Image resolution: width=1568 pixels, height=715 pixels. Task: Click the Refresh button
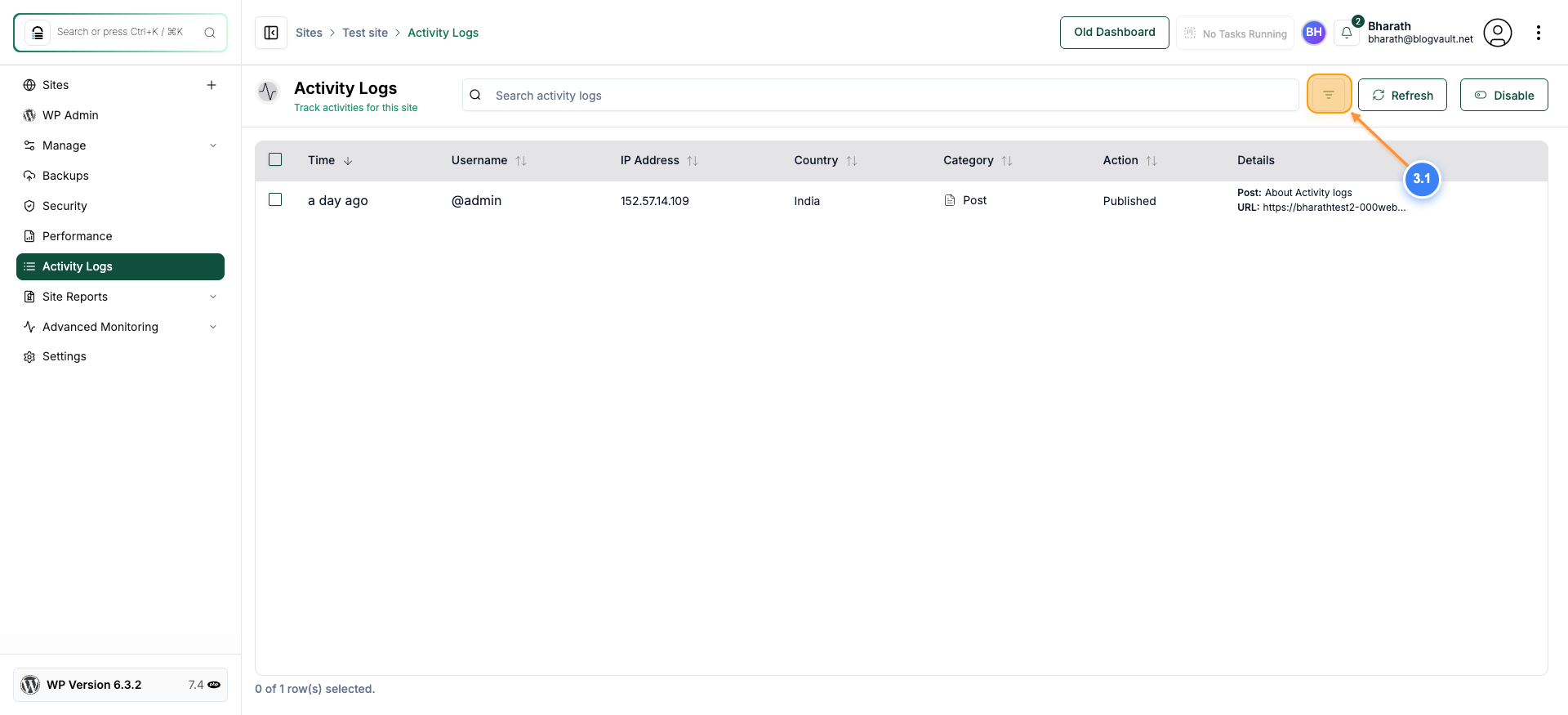click(x=1402, y=95)
